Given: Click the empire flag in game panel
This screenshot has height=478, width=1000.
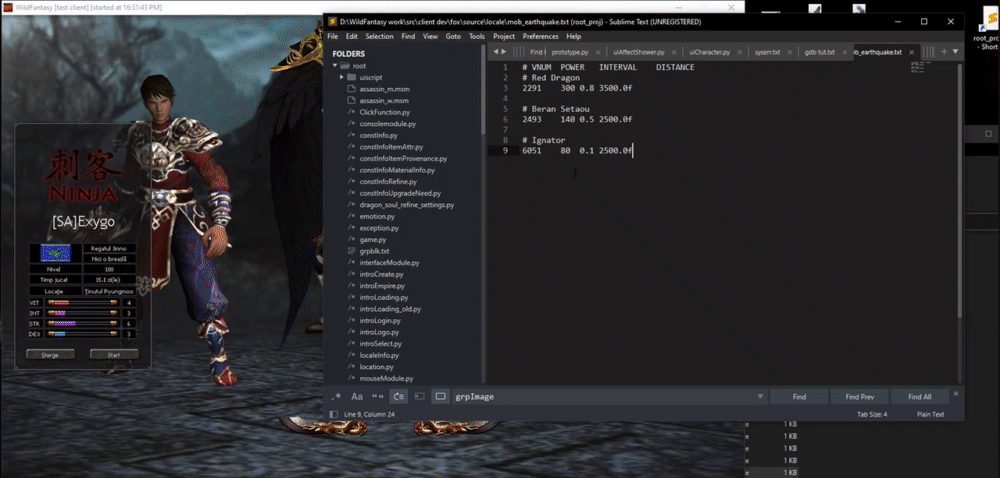Looking at the screenshot, I should (x=55, y=253).
